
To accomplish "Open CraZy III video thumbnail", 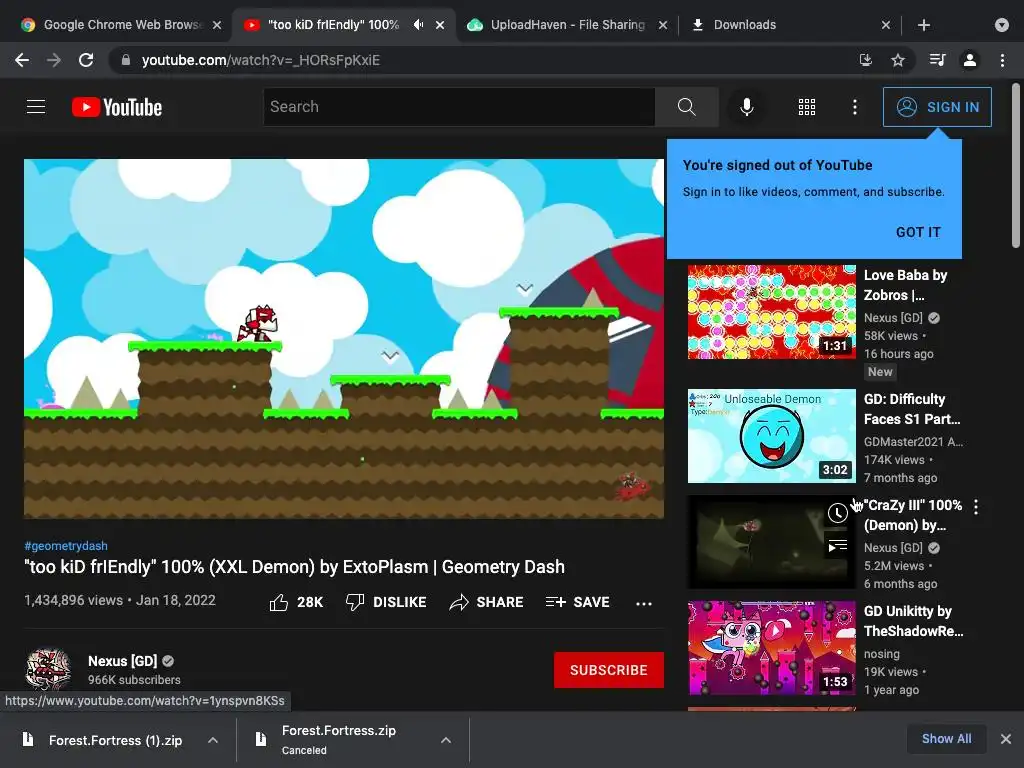I will (771, 541).
